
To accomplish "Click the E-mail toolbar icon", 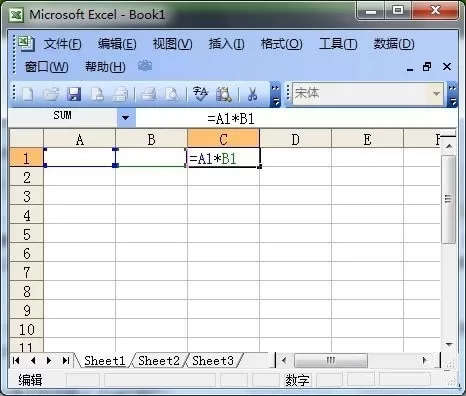I will [x=120, y=94].
